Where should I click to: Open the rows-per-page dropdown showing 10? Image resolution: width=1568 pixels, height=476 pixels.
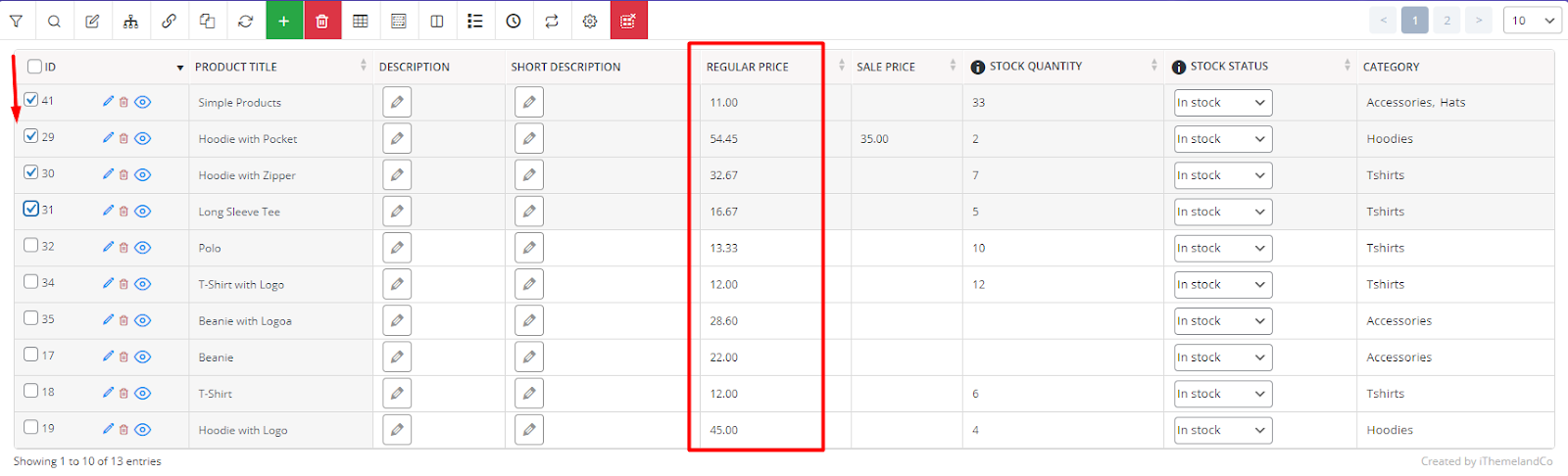tap(1532, 21)
